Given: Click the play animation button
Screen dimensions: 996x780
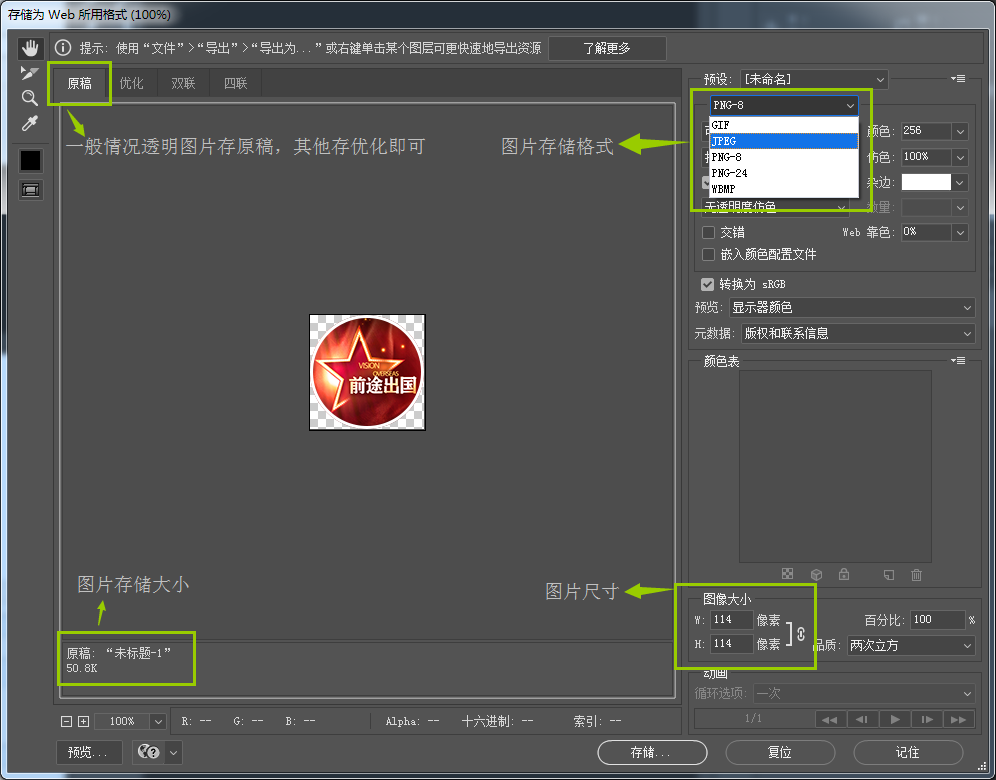Looking at the screenshot, I should [x=895, y=720].
